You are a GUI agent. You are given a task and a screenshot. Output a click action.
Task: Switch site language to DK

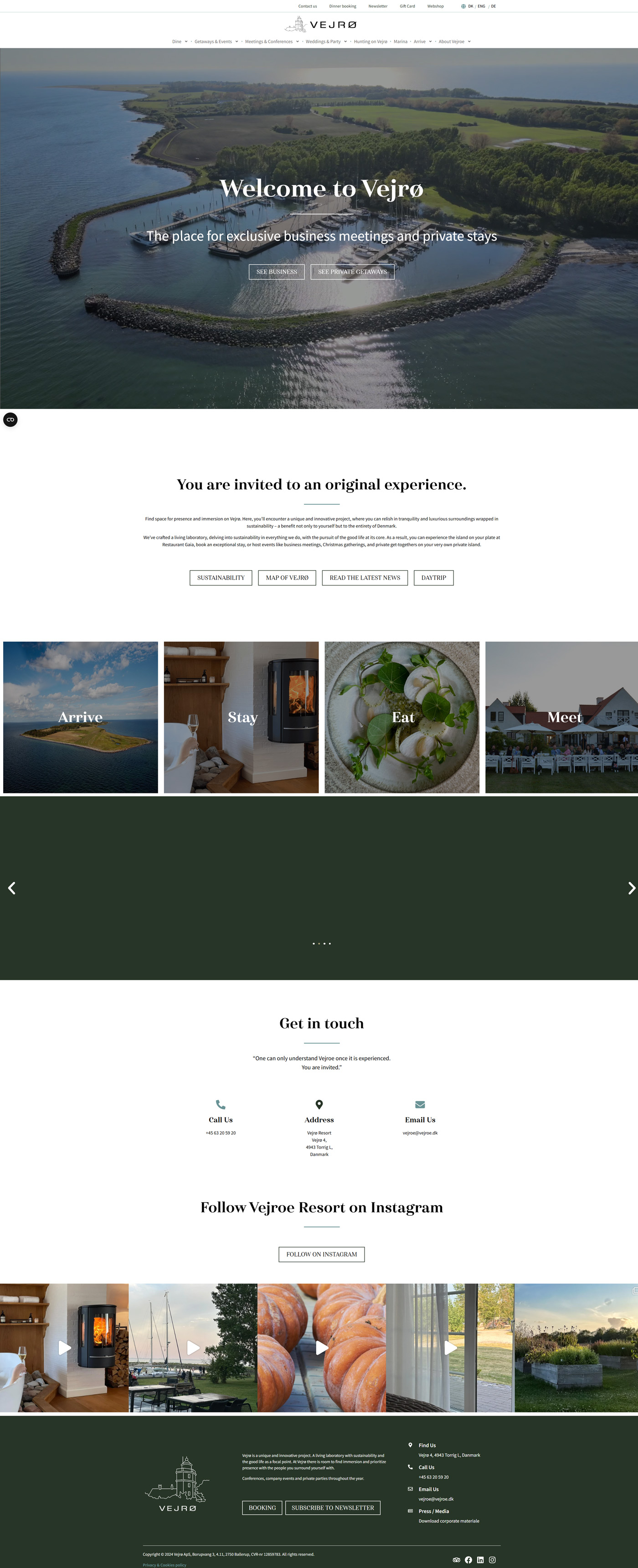click(471, 6)
